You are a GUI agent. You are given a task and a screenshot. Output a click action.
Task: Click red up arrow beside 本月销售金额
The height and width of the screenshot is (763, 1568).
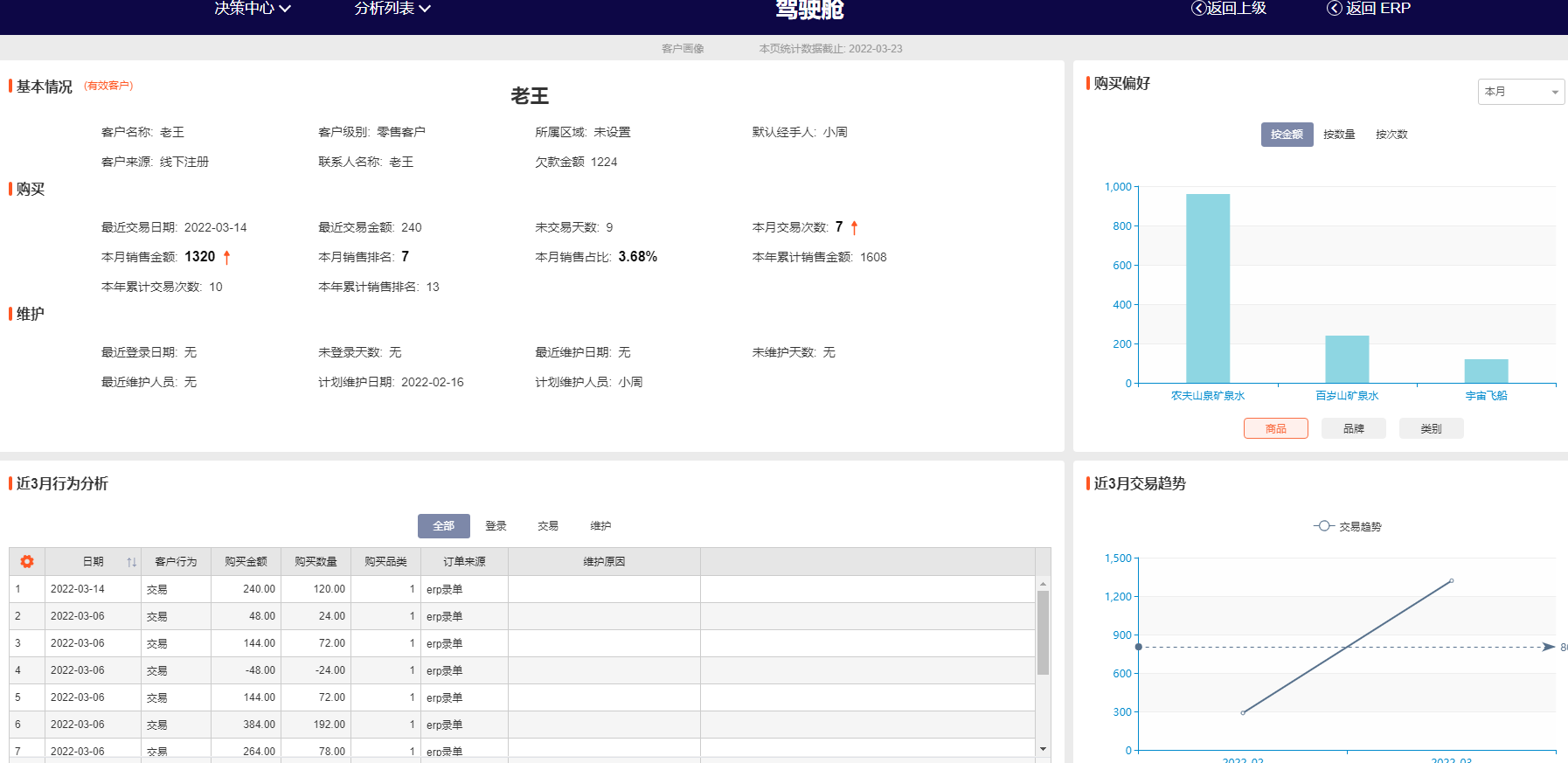click(227, 257)
